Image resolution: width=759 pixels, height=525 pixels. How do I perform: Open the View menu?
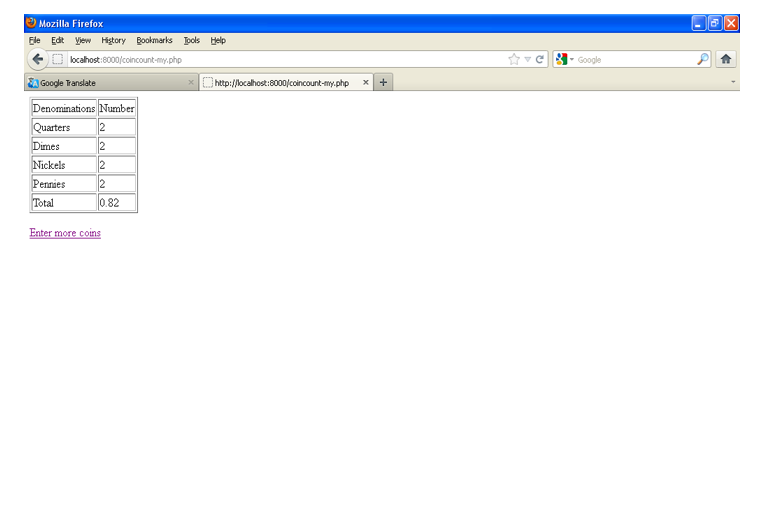point(83,40)
